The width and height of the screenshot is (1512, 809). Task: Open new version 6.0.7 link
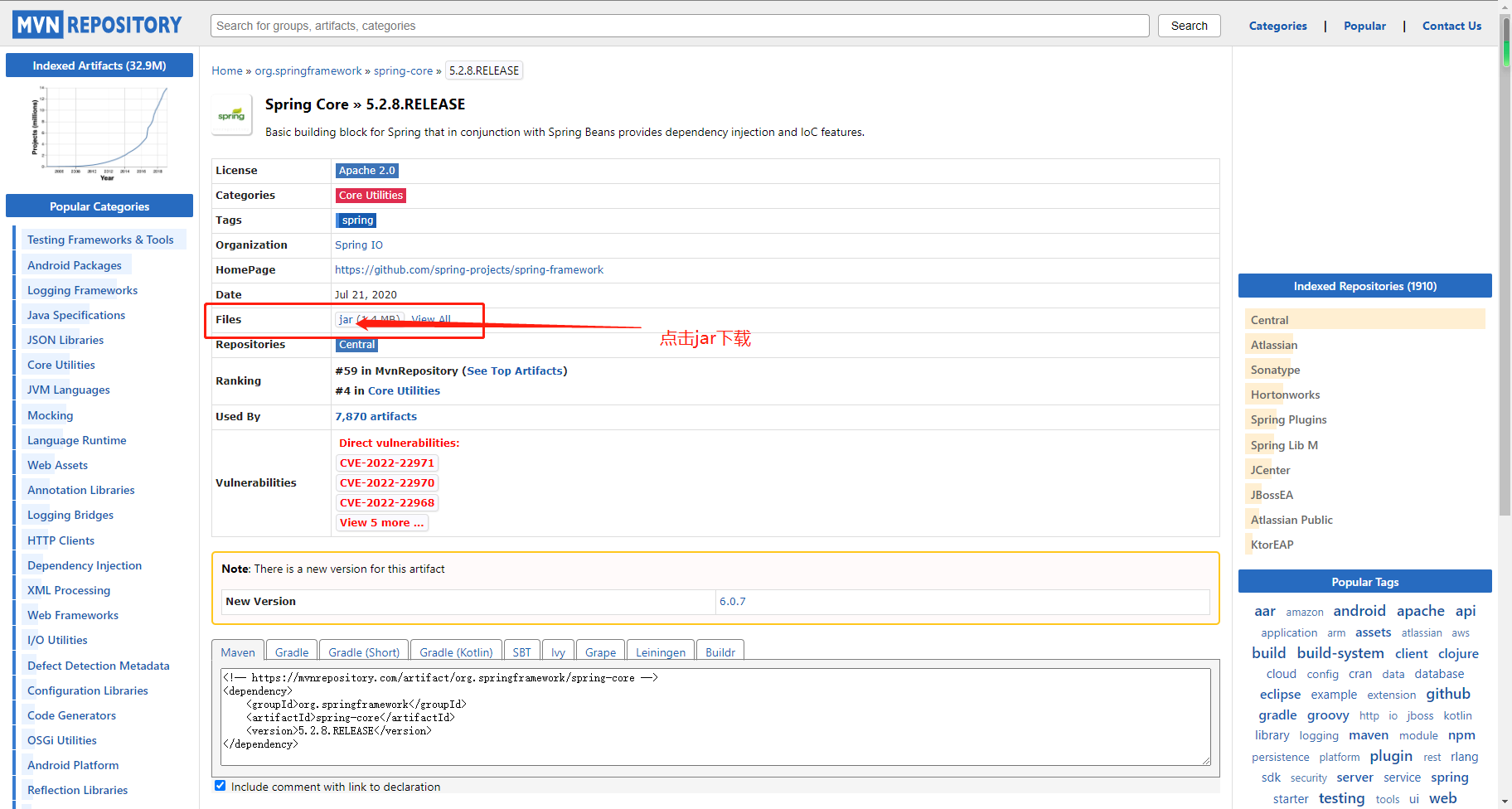732,602
